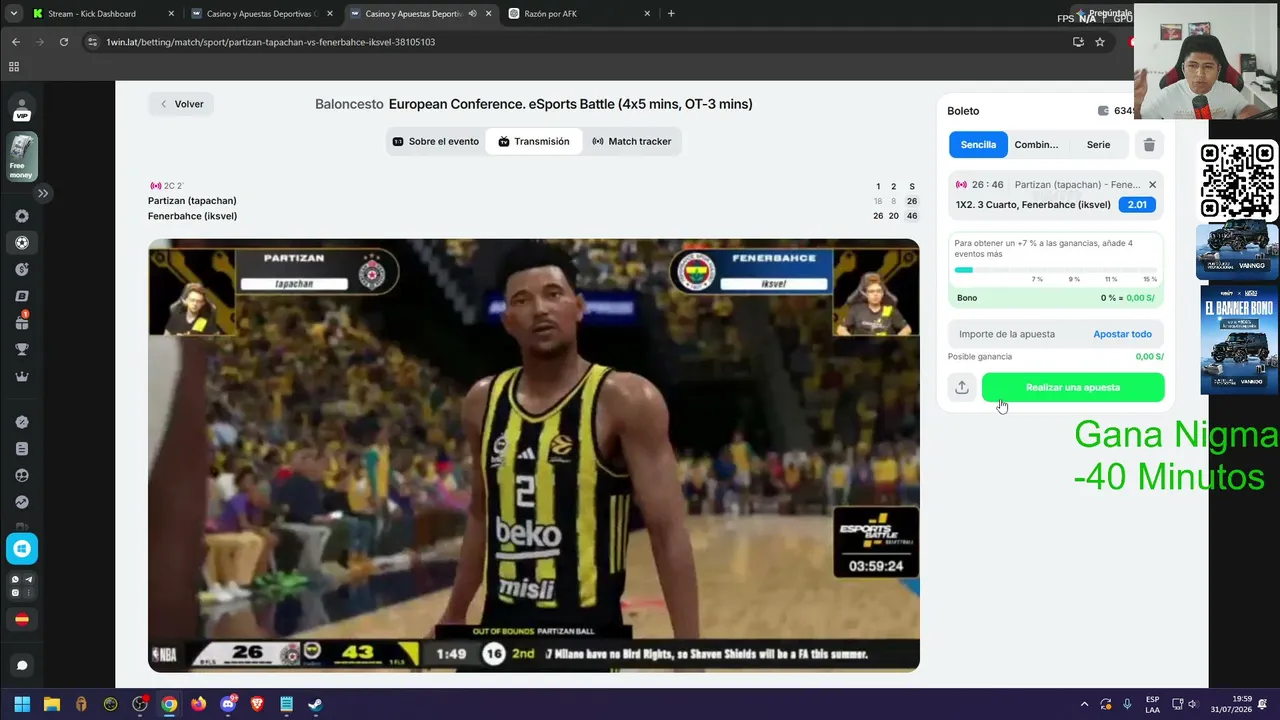The image size is (1280, 720).
Task: Open Discord from the taskbar
Action: (x=228, y=704)
